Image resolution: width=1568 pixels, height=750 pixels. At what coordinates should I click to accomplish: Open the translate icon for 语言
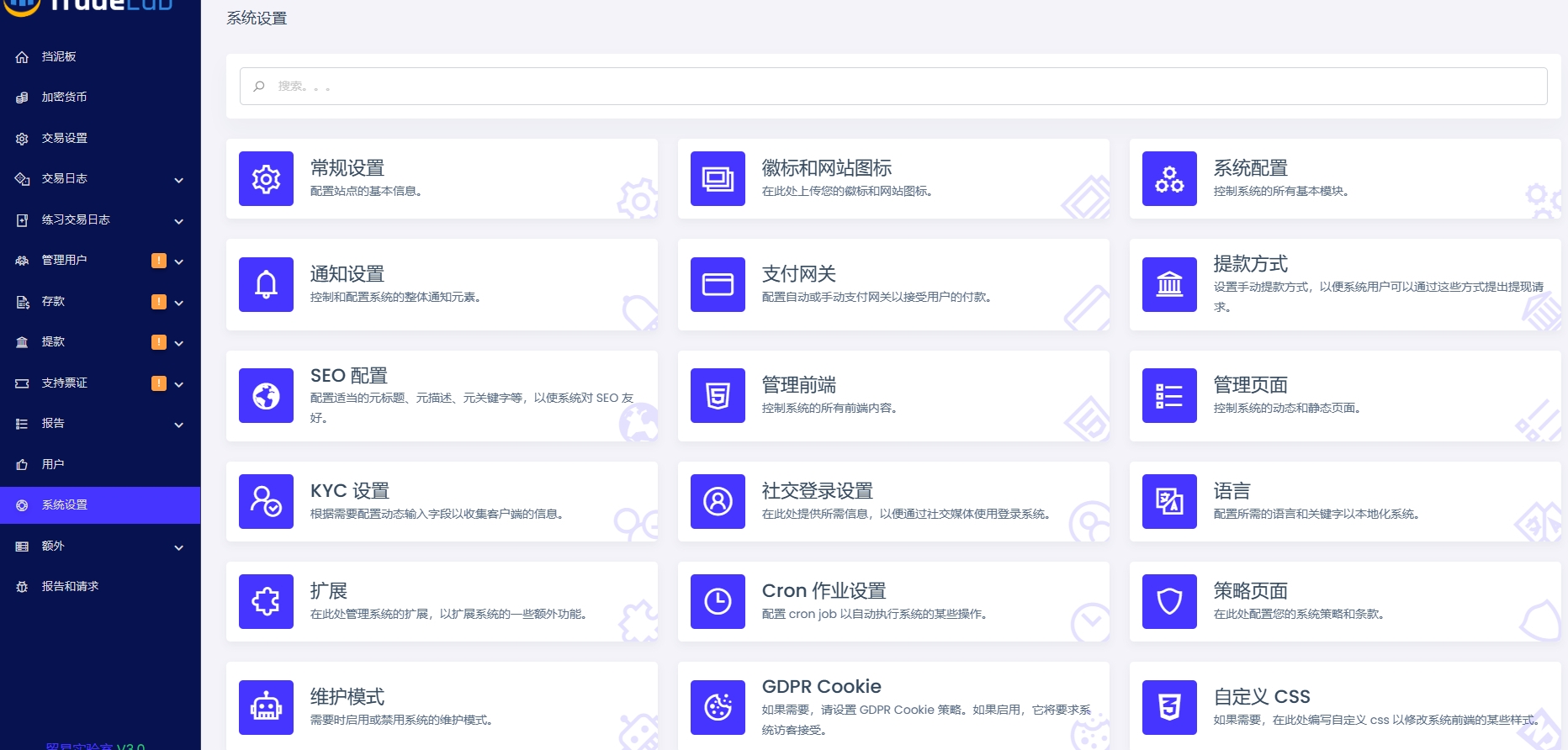point(1169,502)
